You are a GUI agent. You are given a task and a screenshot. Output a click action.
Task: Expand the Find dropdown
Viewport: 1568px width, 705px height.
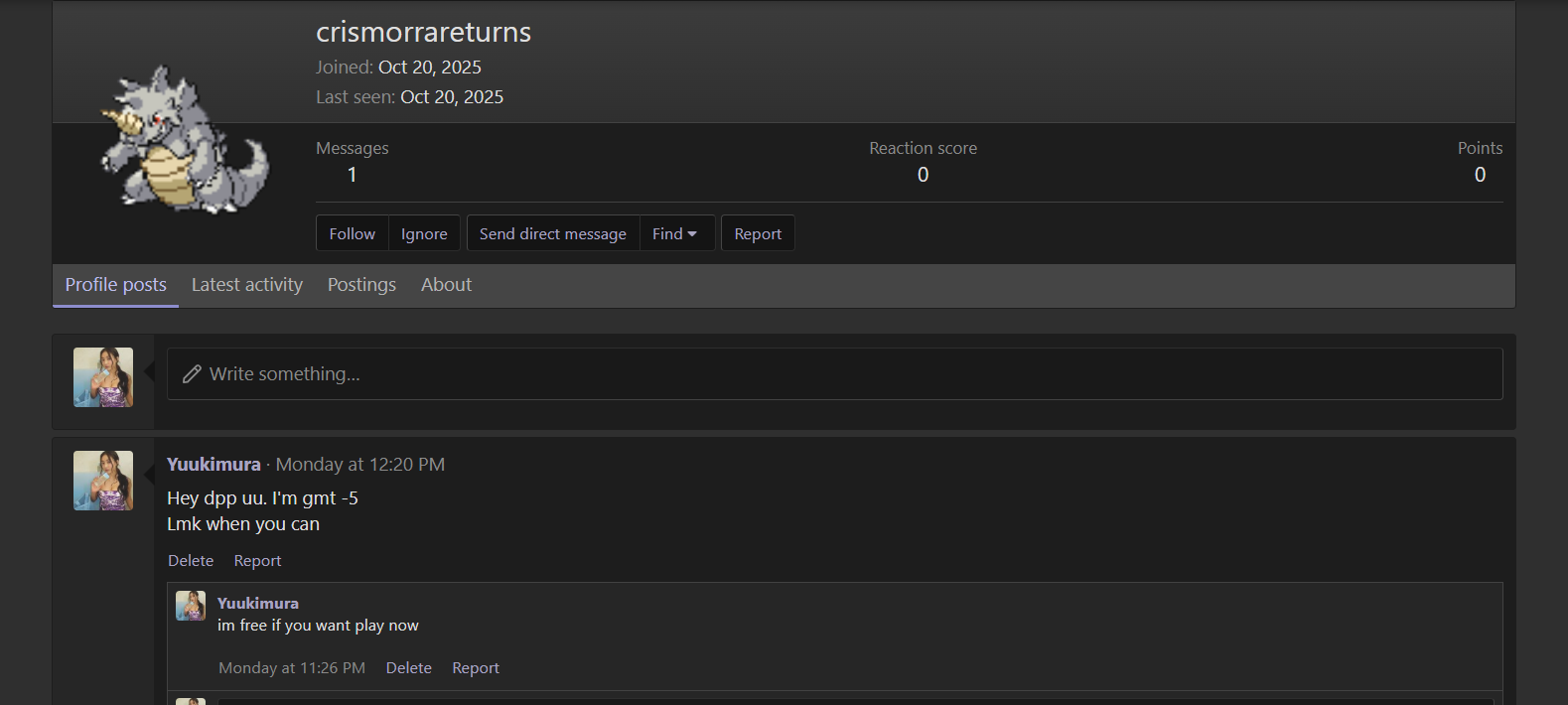[675, 233]
